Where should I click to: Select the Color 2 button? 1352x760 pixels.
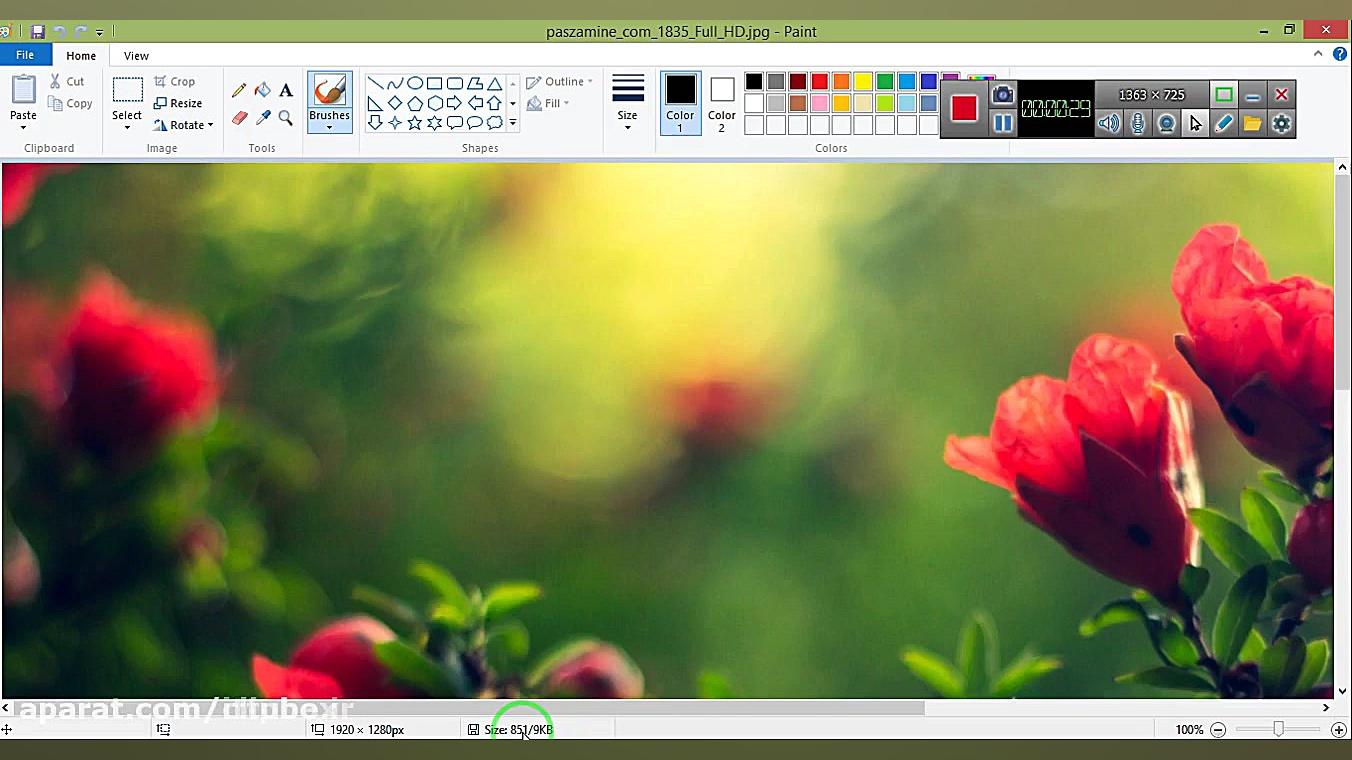tap(722, 102)
